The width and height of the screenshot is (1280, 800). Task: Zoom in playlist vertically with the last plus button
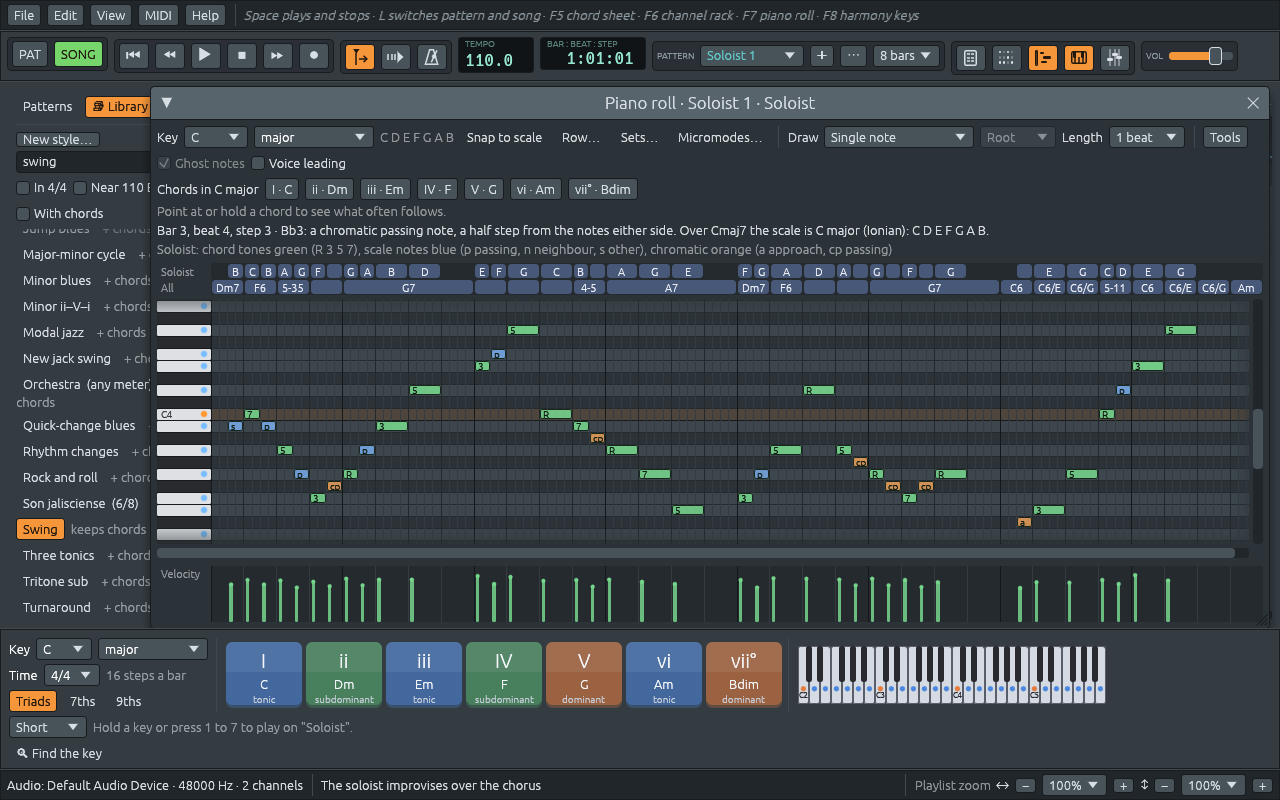click(x=1264, y=786)
